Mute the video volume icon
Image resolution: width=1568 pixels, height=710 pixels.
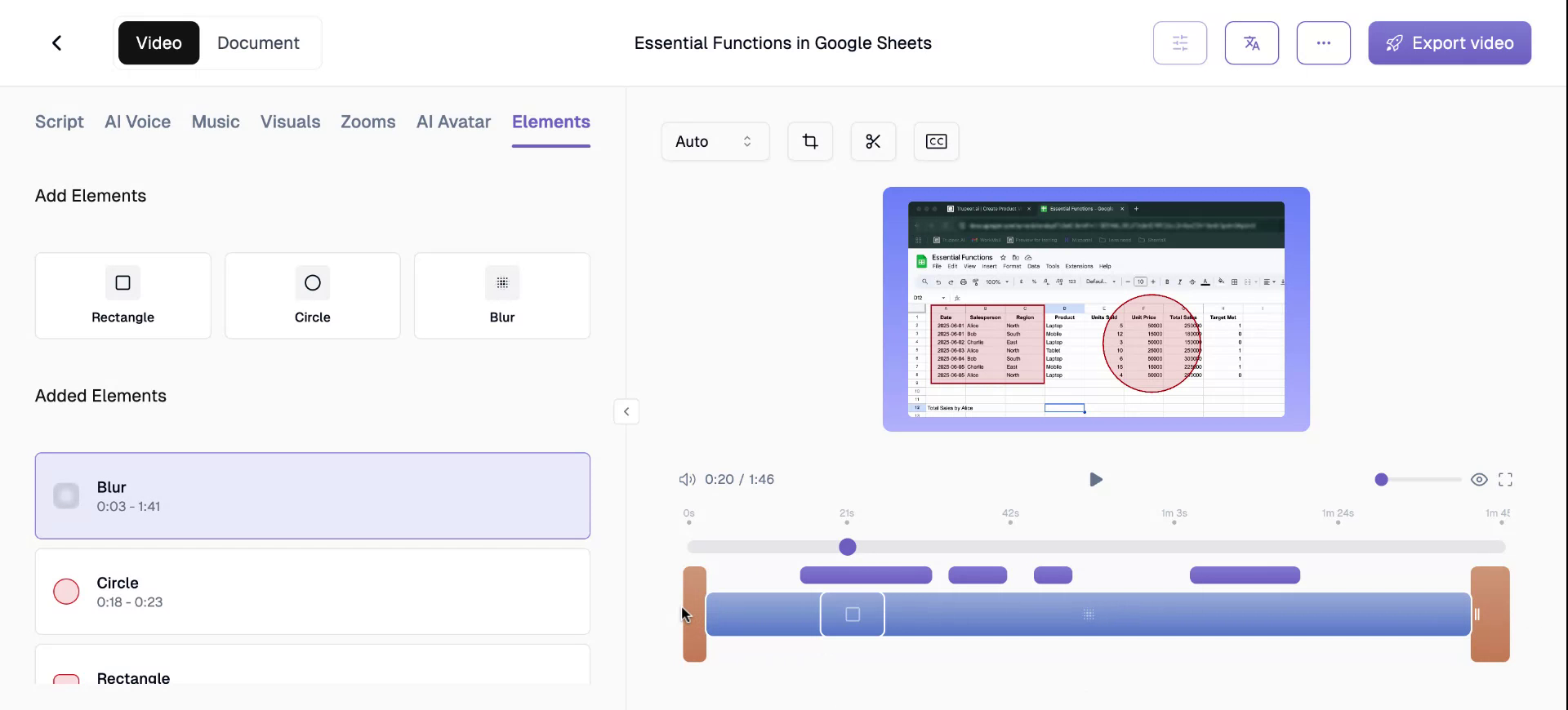point(687,480)
